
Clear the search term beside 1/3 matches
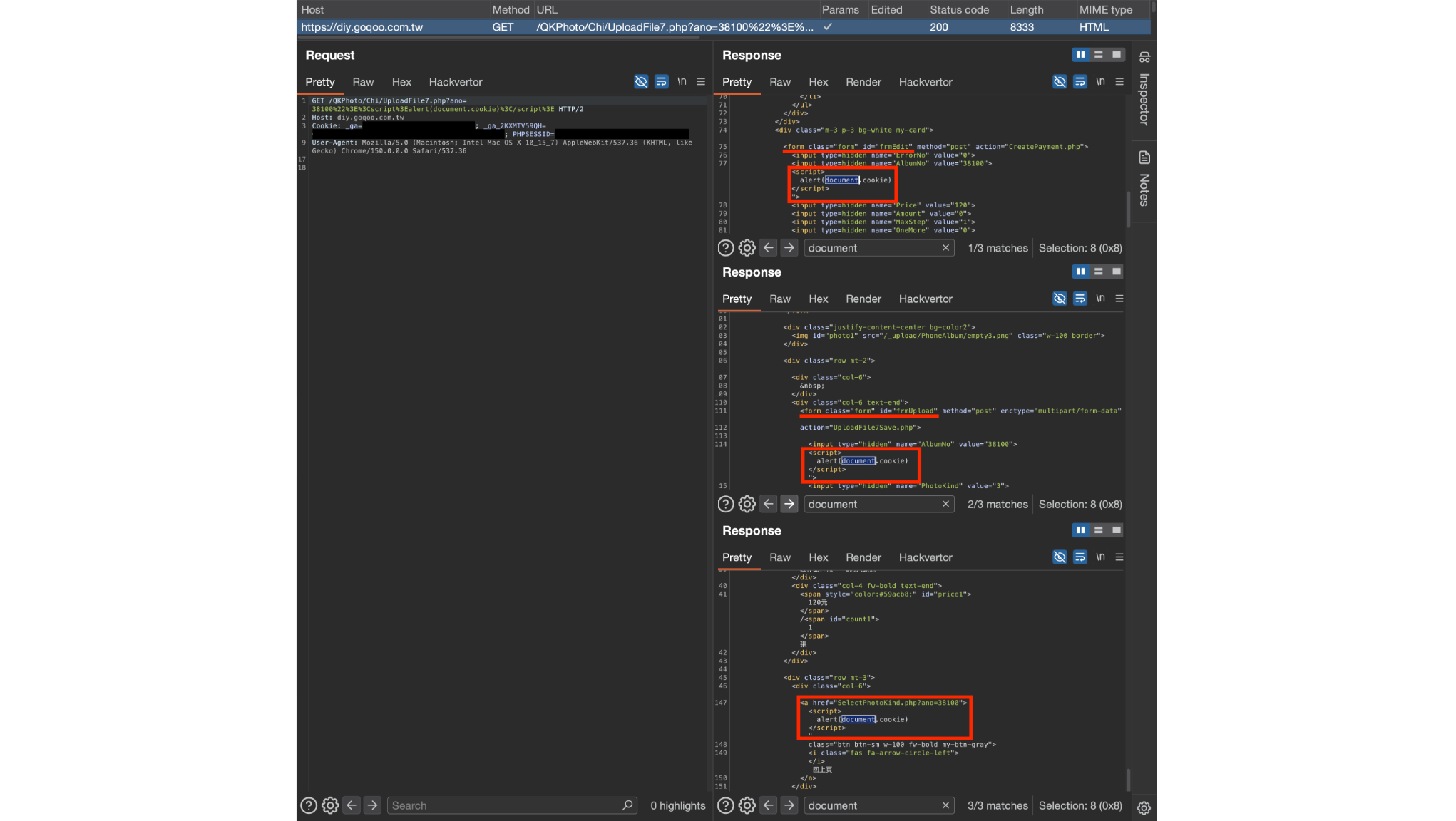point(945,248)
